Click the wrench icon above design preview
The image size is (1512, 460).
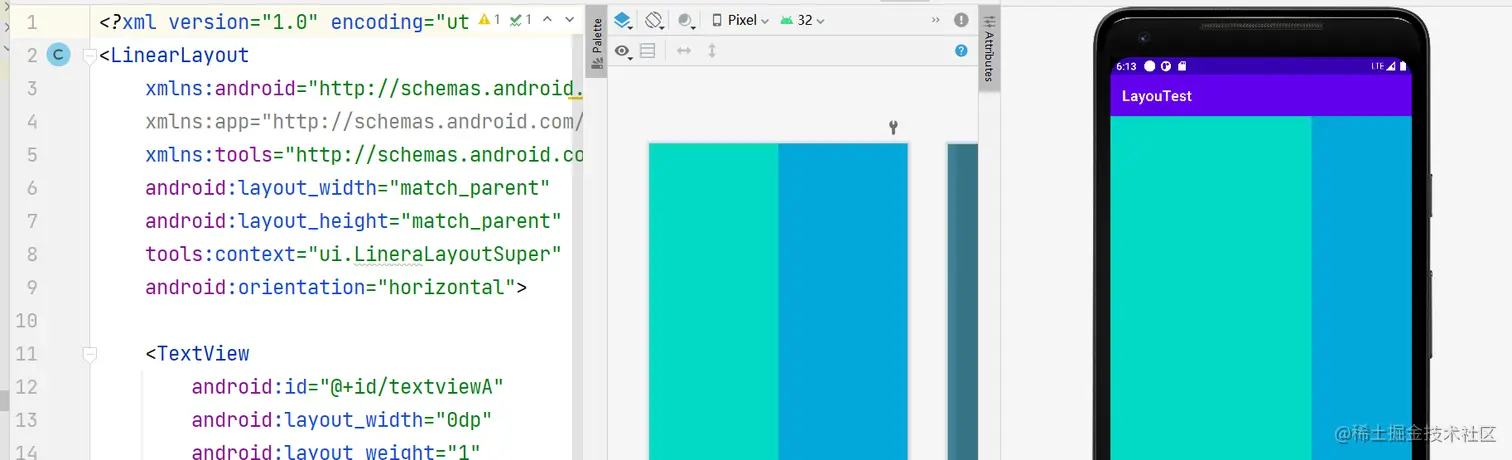pyautogui.click(x=893, y=127)
